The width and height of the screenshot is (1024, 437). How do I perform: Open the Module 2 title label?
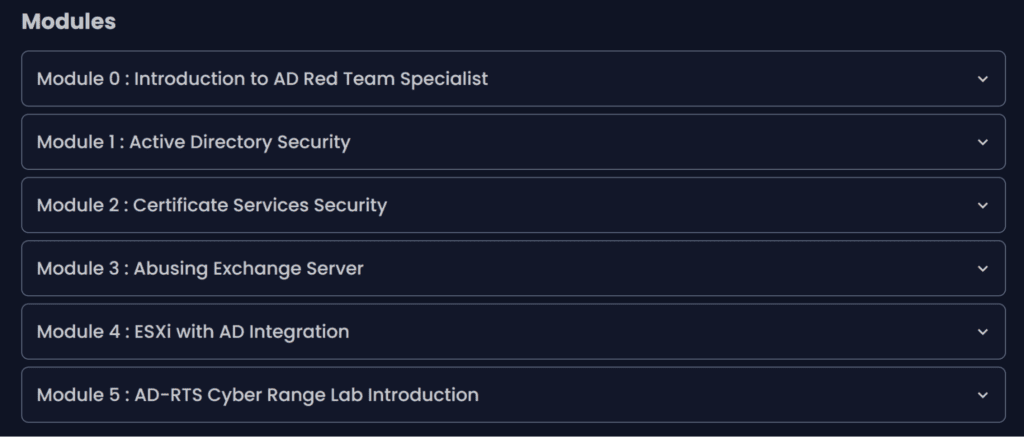[211, 205]
